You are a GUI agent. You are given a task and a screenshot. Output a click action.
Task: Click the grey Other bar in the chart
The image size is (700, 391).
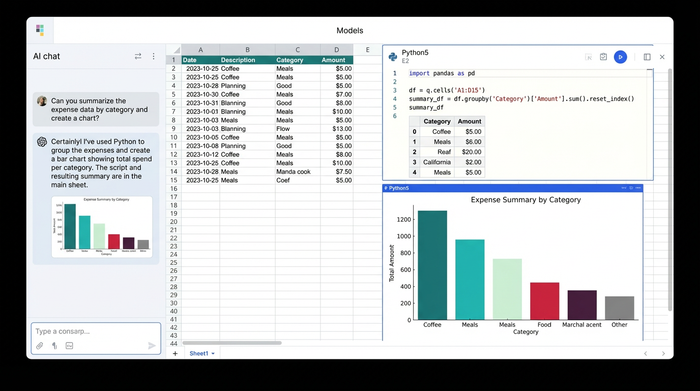click(619, 308)
